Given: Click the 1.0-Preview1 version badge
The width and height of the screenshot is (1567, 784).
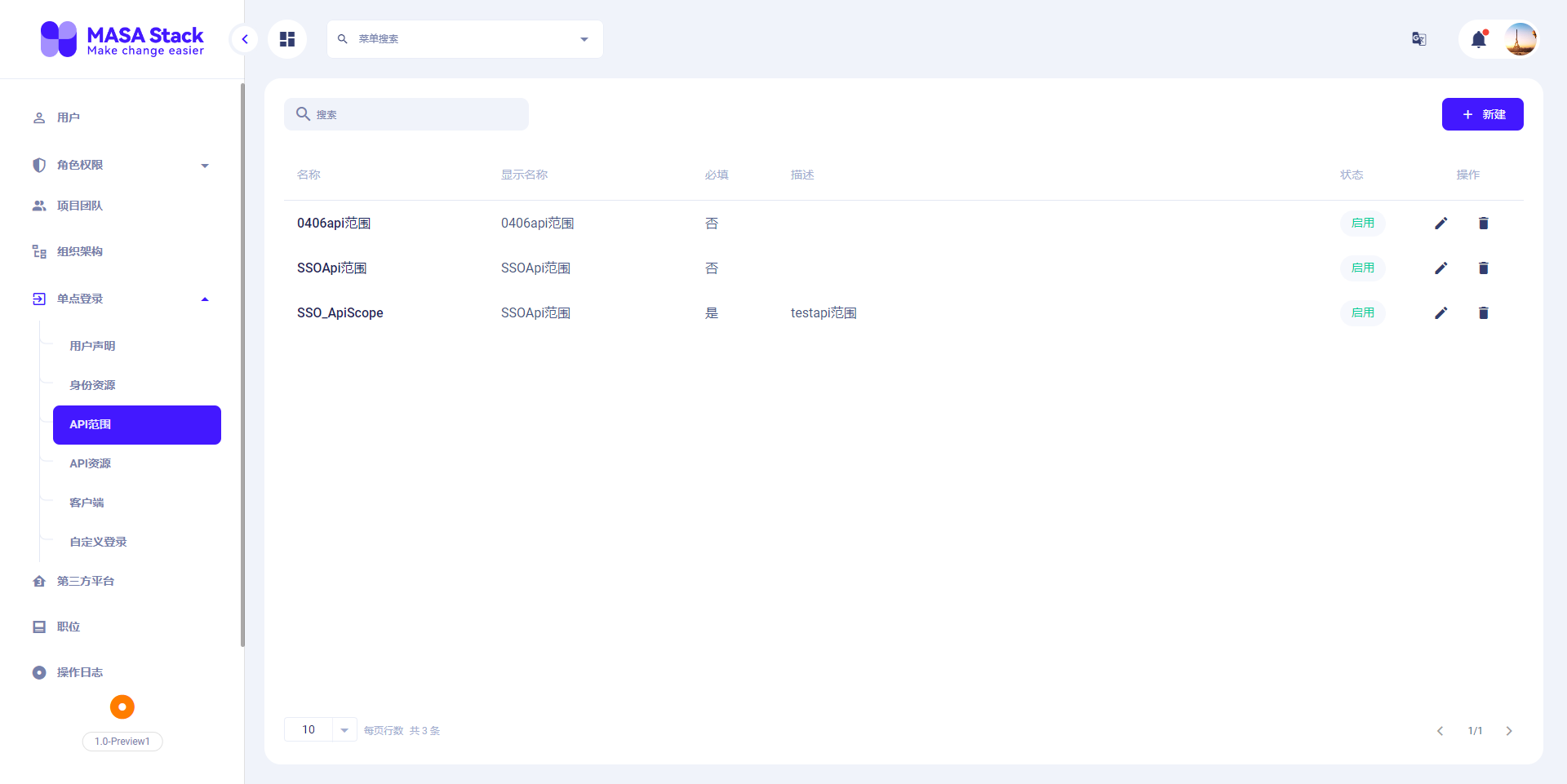Looking at the screenshot, I should [x=122, y=741].
